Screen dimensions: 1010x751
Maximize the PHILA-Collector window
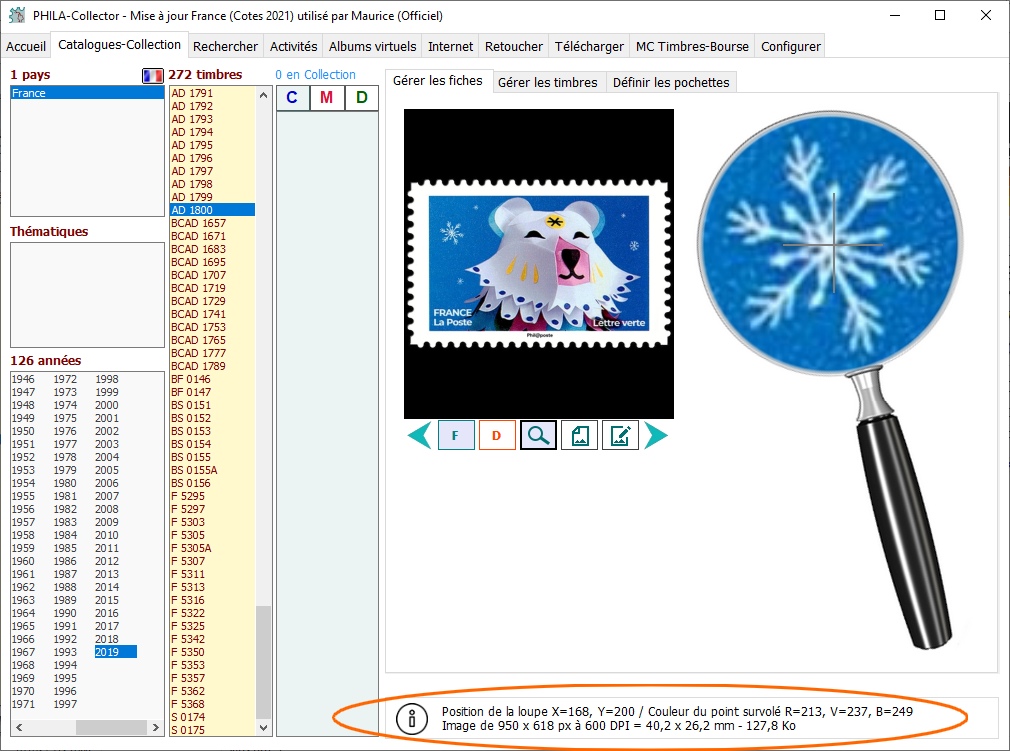940,15
